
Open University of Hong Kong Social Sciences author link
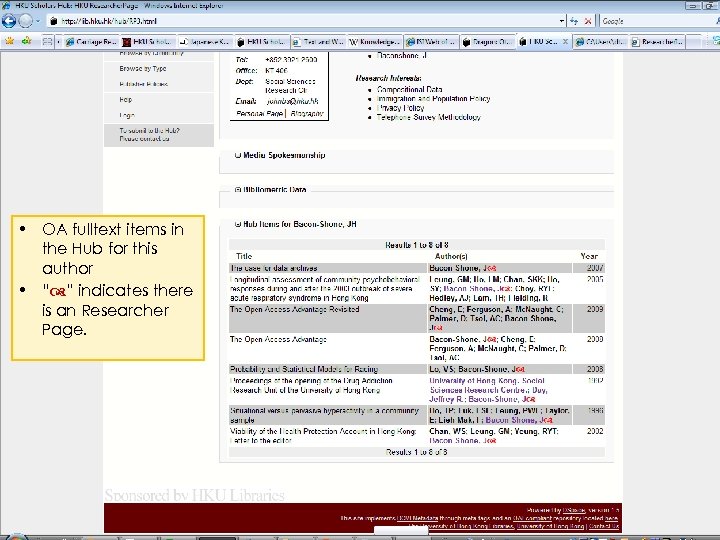click(487, 385)
